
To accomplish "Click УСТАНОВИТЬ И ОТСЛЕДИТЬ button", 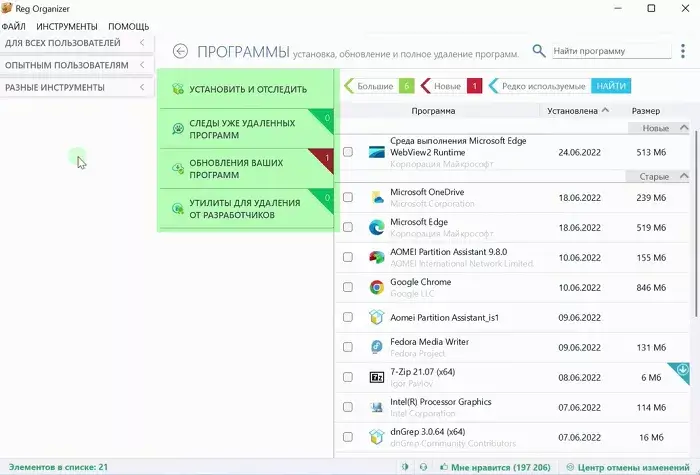I will click(247, 89).
